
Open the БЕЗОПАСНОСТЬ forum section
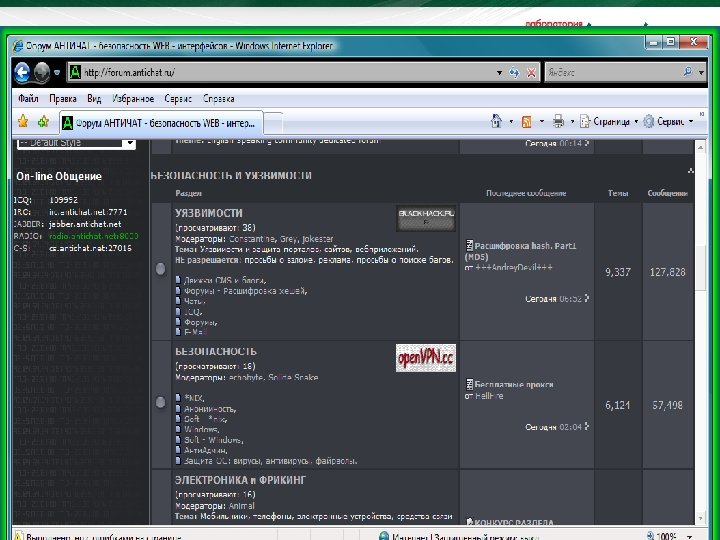(x=215, y=351)
